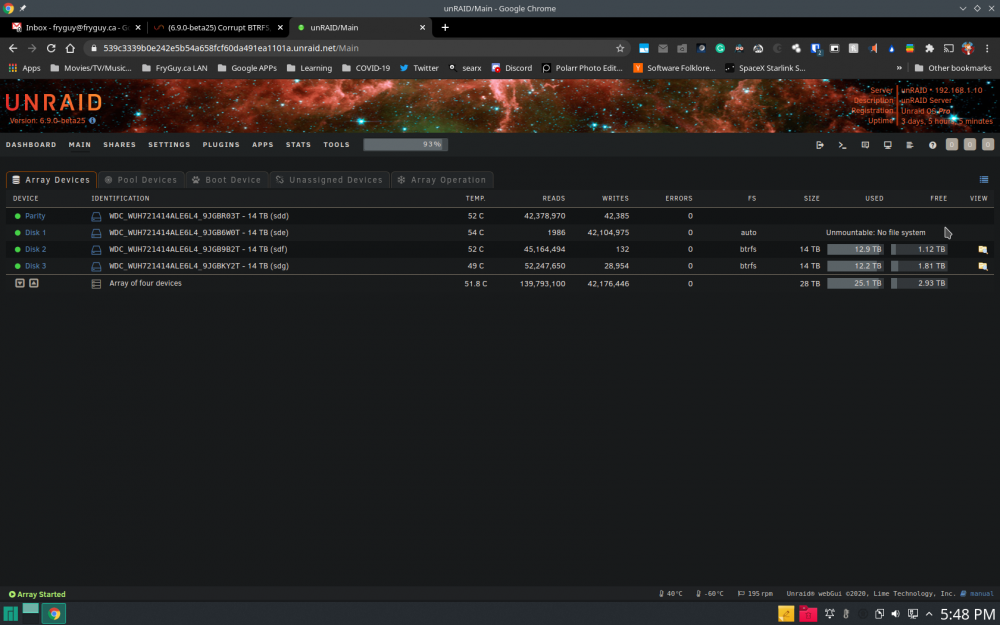Bookmark this page star icon
This screenshot has width=1000, height=625.
(x=620, y=48)
